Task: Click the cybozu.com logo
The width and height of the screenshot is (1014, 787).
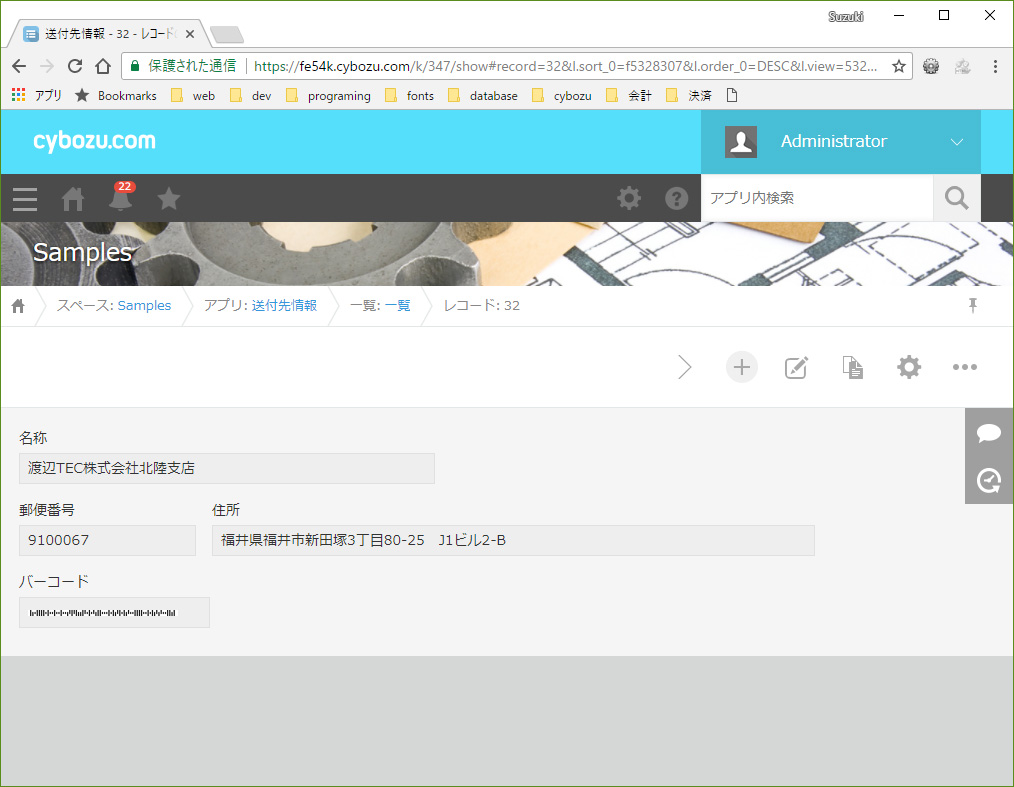Action: [x=94, y=141]
